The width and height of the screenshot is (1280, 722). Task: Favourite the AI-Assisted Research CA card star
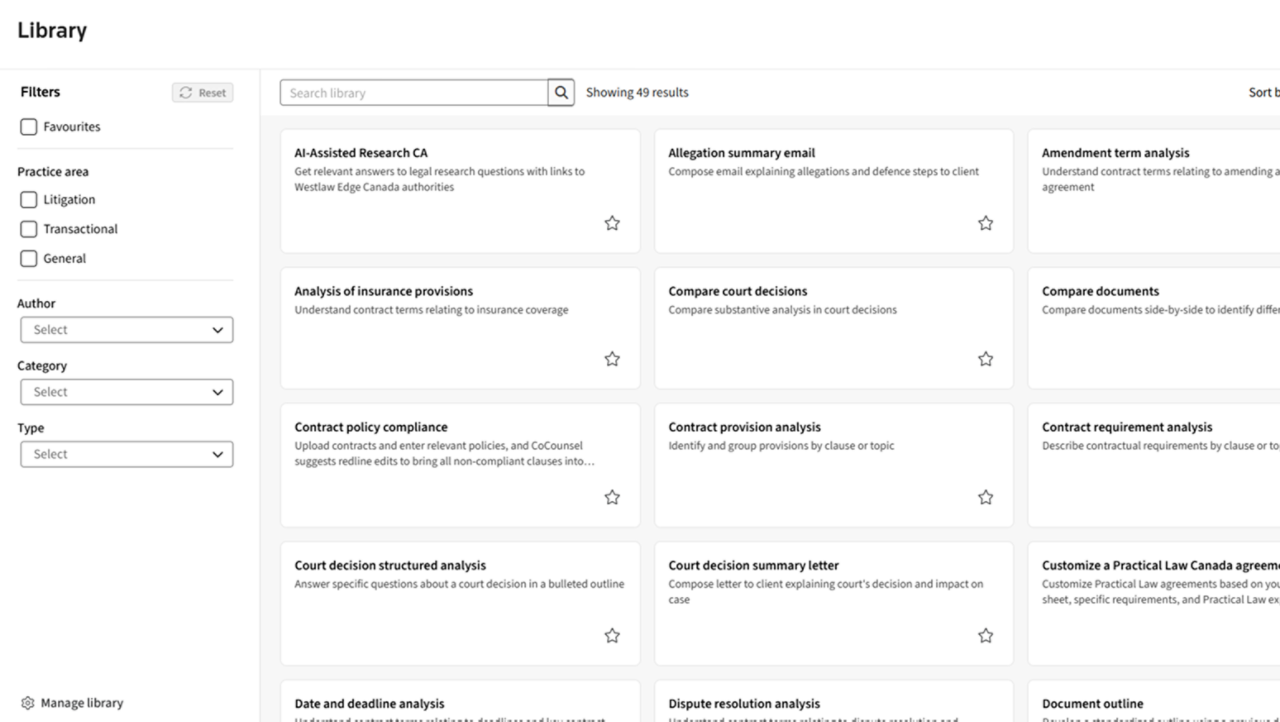612,223
